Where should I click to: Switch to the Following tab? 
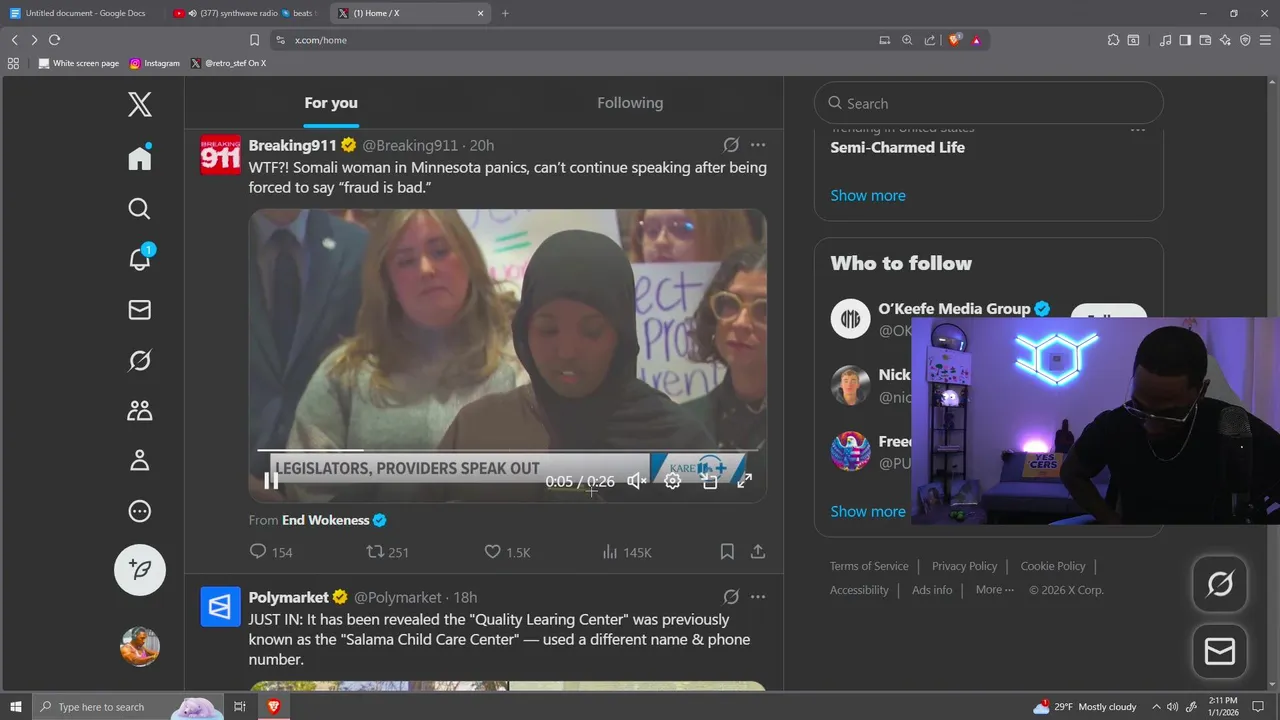(x=630, y=103)
